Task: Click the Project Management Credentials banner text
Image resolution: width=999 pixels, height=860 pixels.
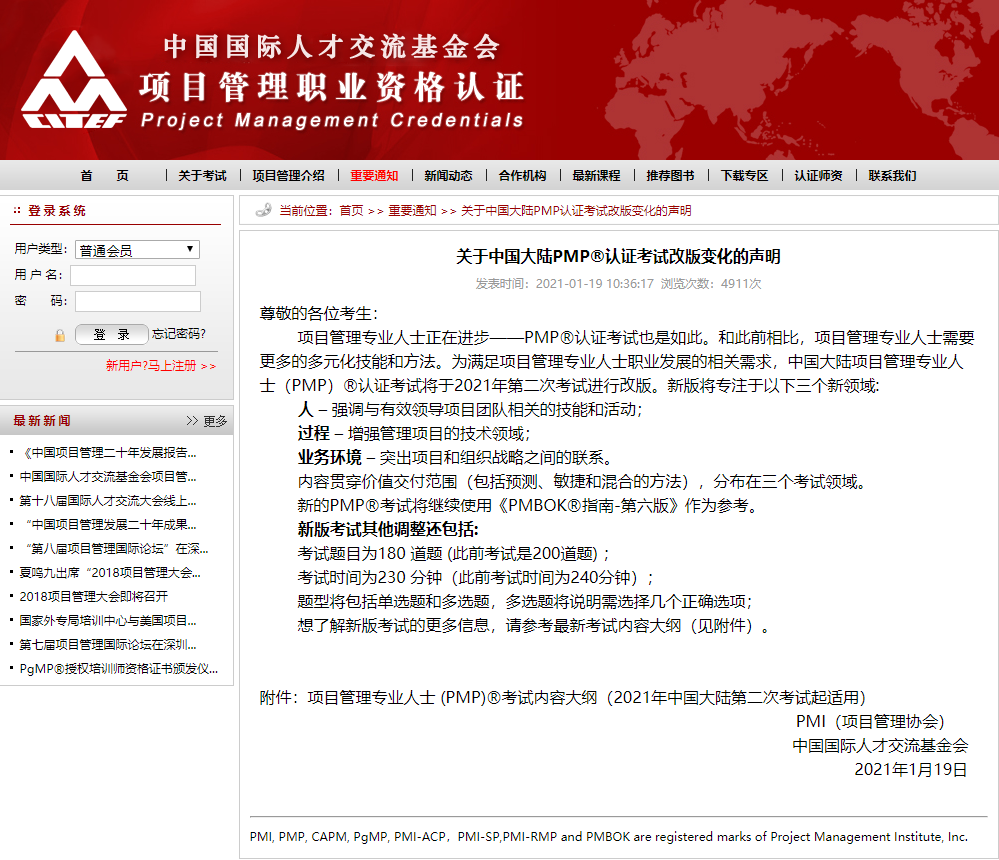Action: (332, 120)
